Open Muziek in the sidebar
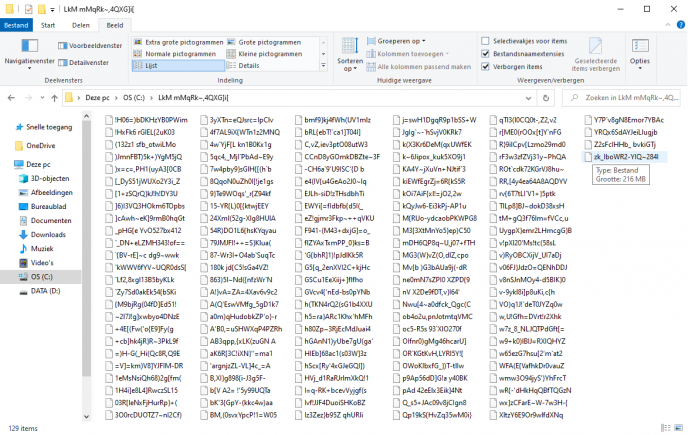This screenshot has height=435, width=688. tap(36, 249)
